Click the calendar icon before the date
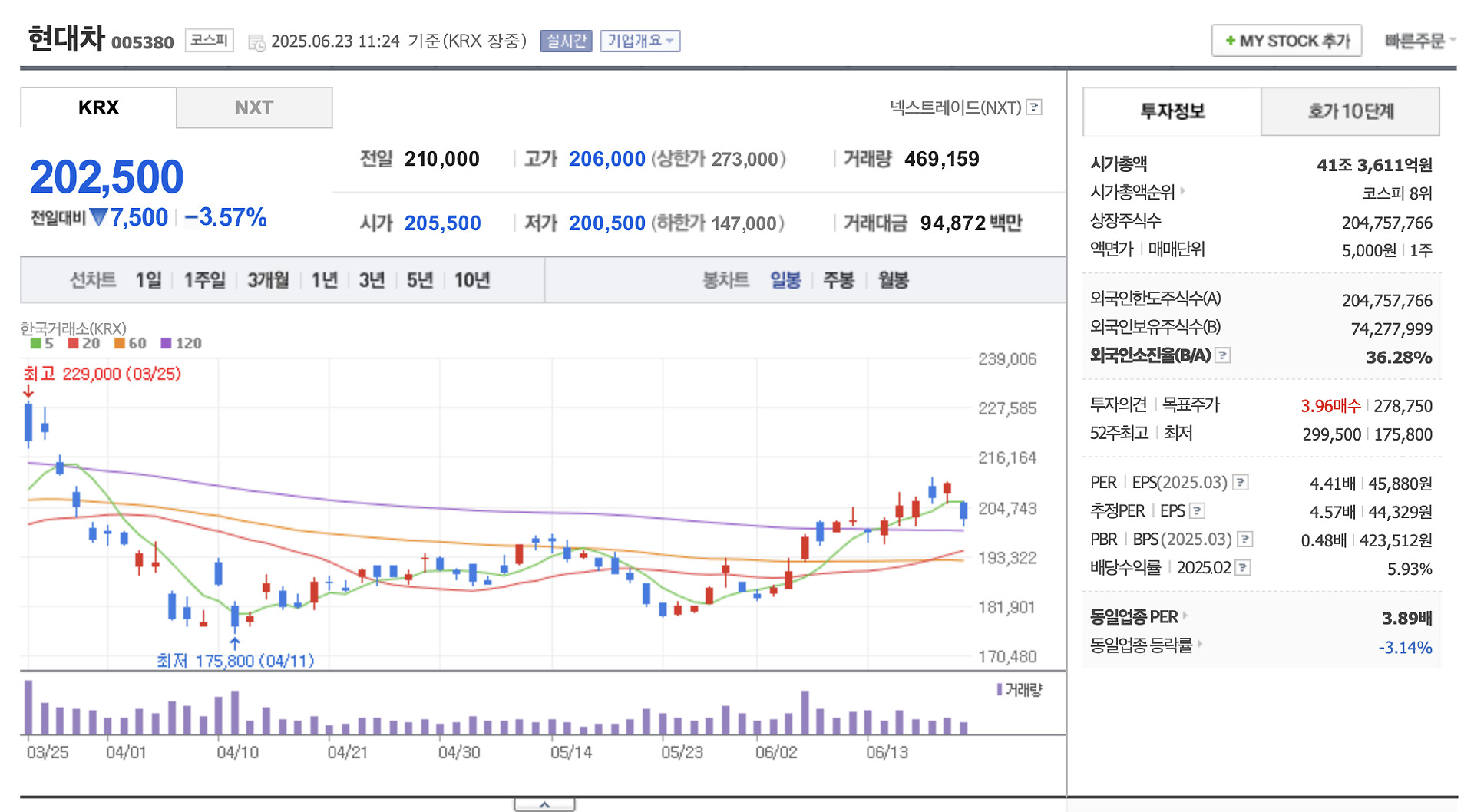 click(256, 42)
